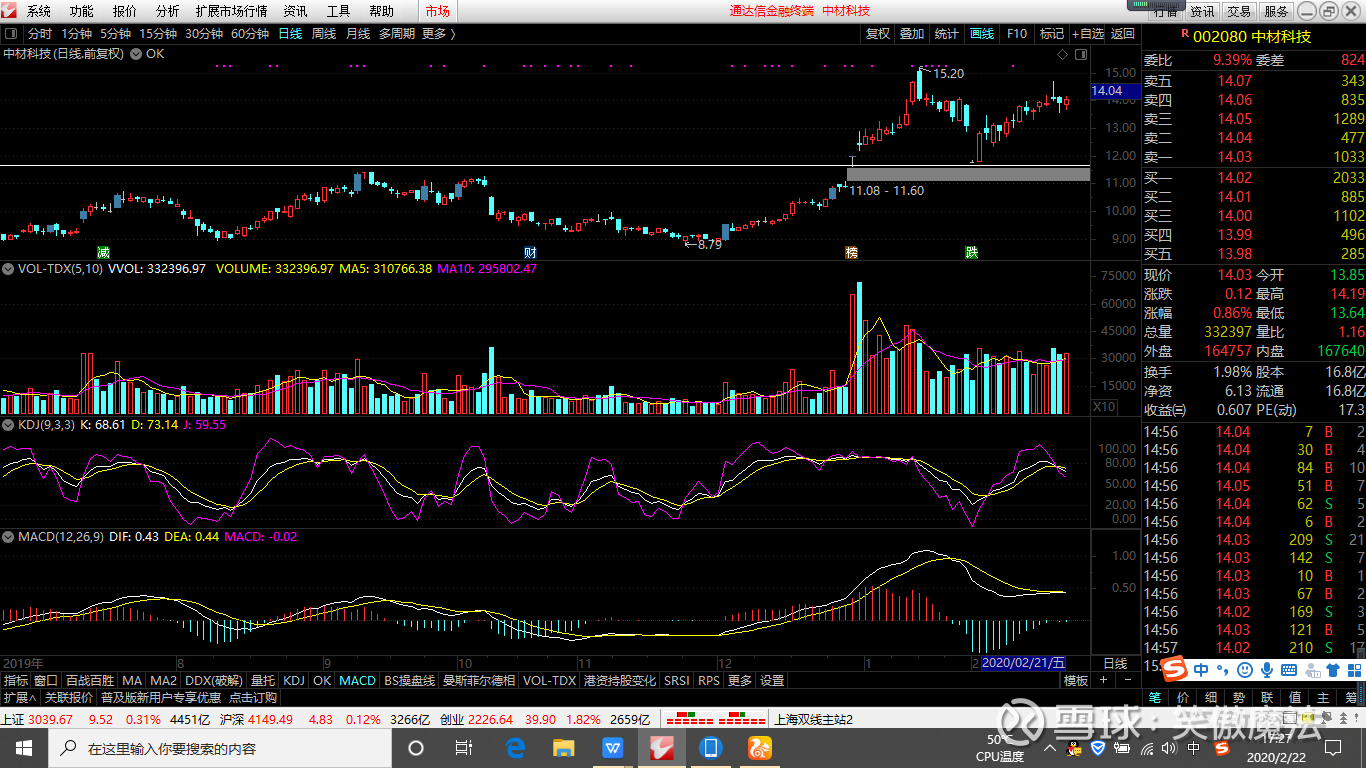Select KDJ indicator tab

293,680
